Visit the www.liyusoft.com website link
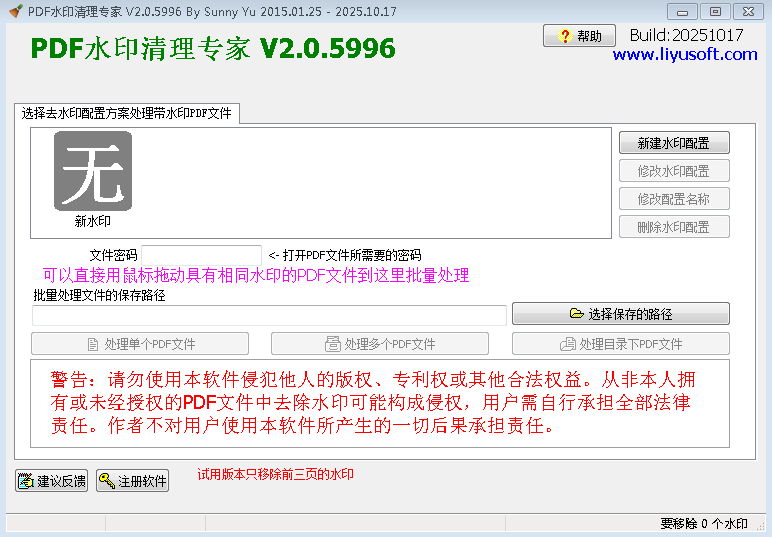Viewport: 772px width, 537px height. (685, 55)
